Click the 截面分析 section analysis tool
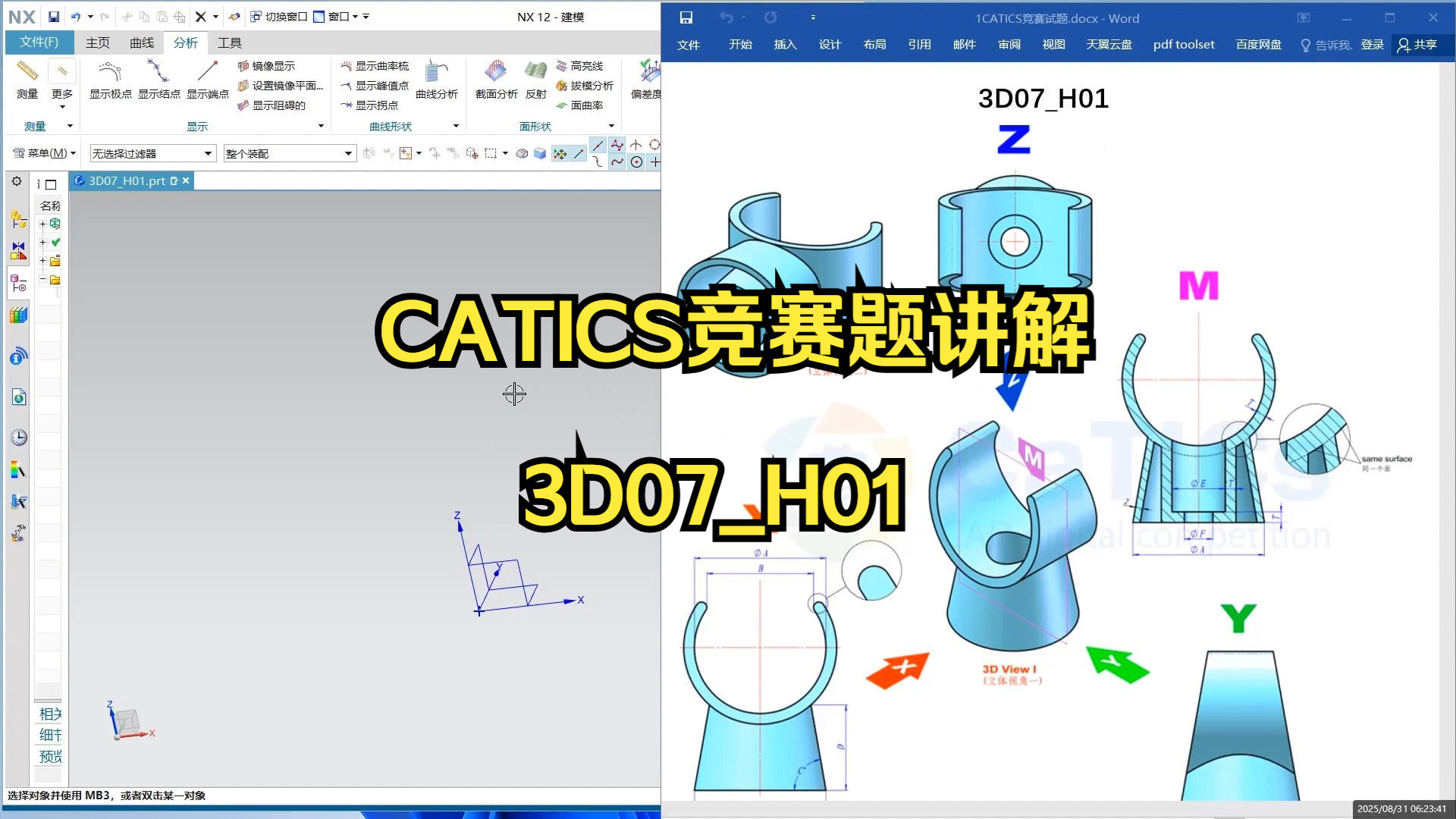 497,80
